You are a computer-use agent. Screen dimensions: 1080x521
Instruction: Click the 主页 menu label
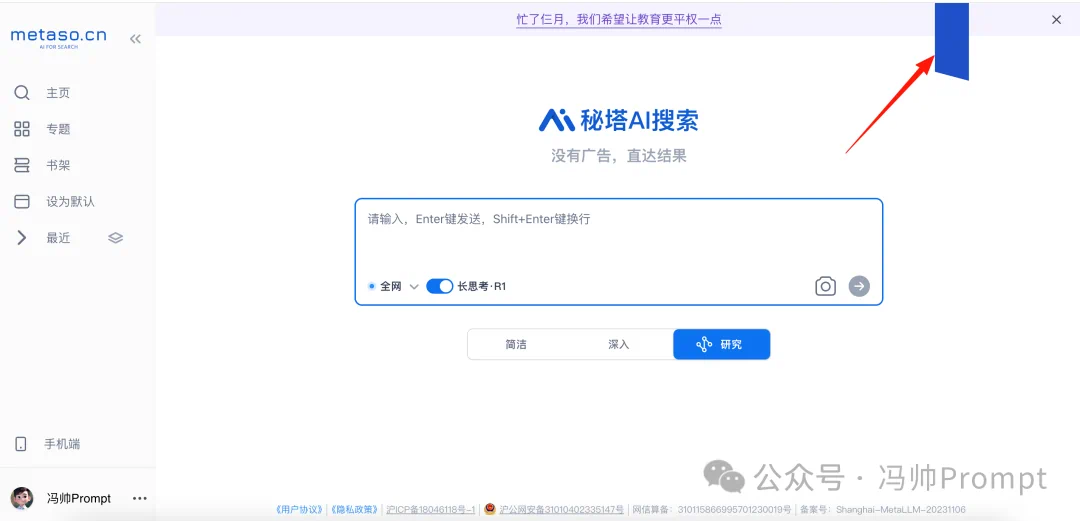pyautogui.click(x=58, y=93)
